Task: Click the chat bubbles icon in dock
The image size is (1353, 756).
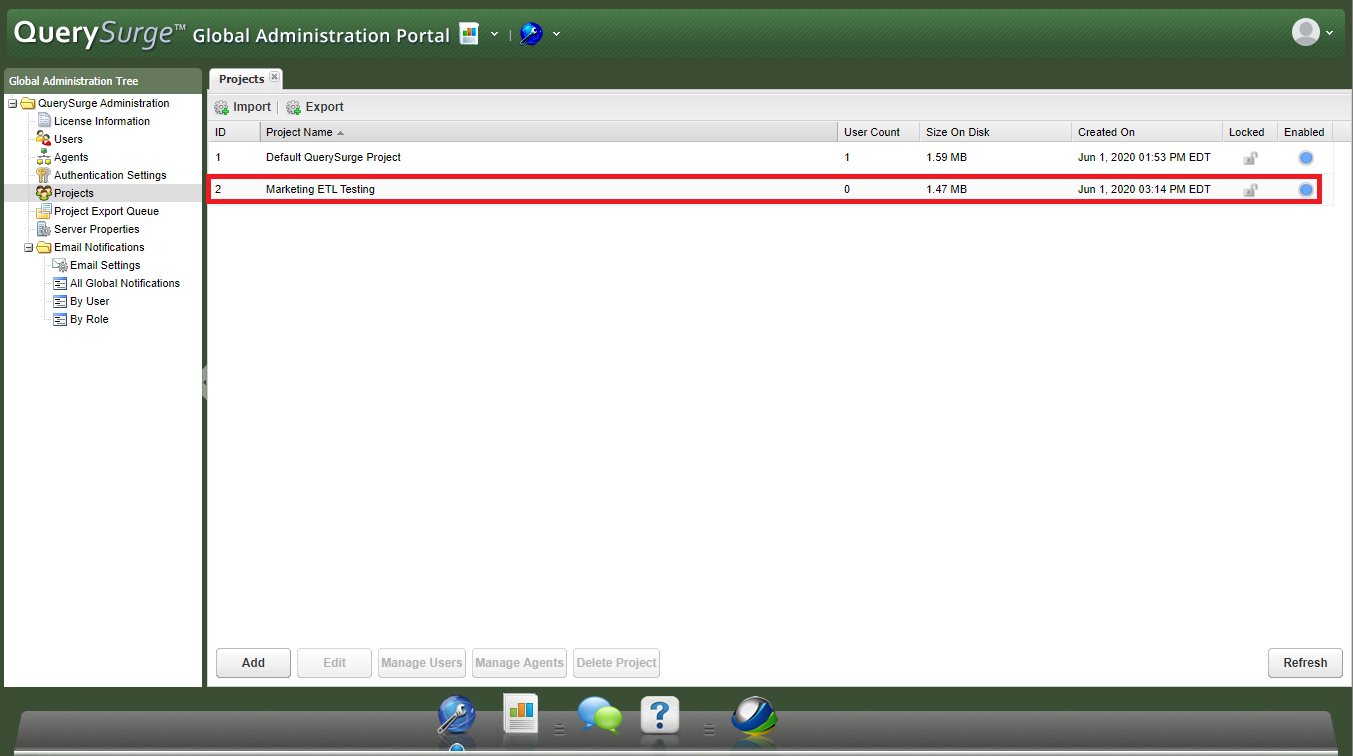Action: pos(599,716)
